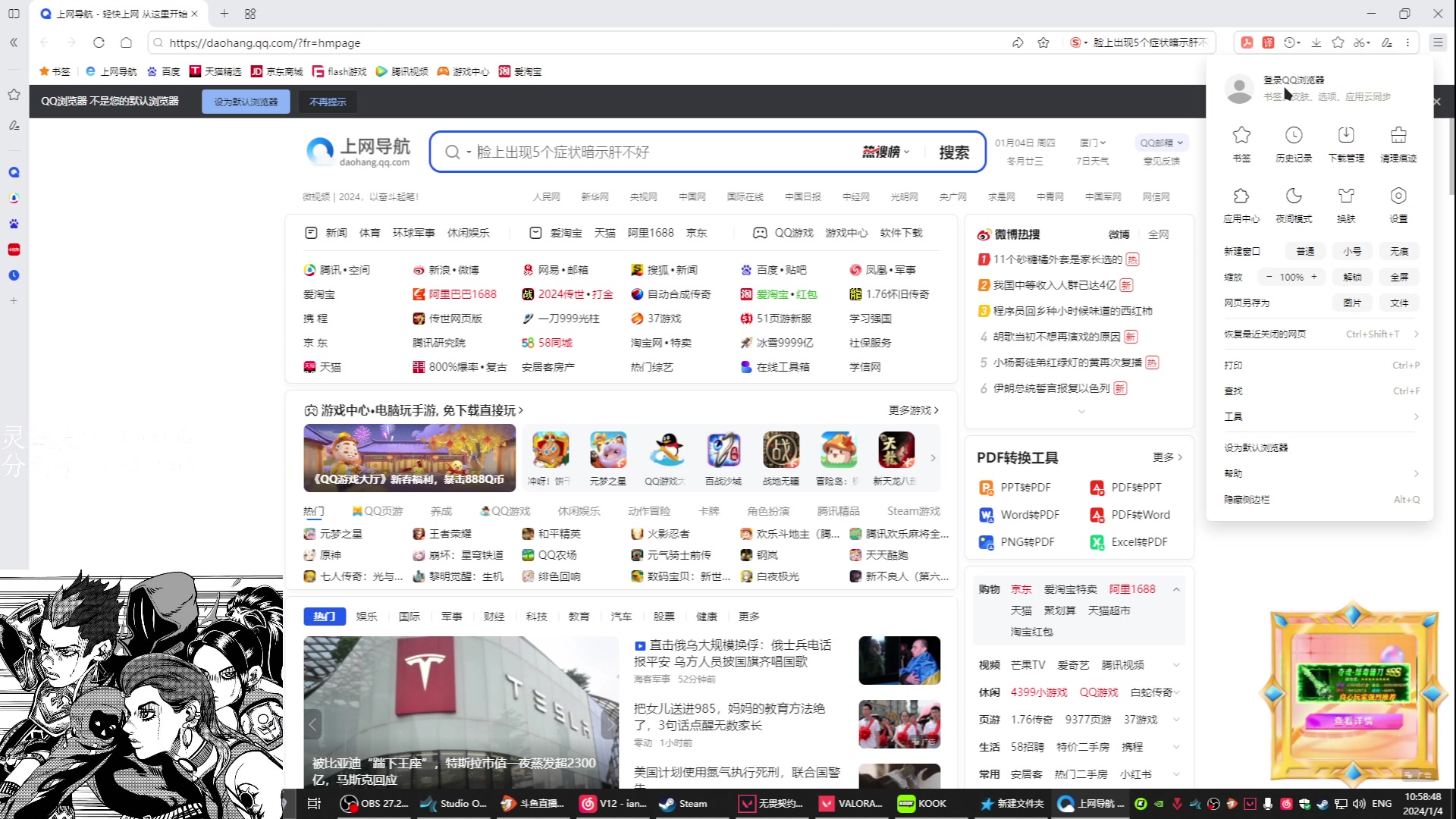Expand the 帮助 help submenu
1456x819 pixels.
click(x=1321, y=473)
